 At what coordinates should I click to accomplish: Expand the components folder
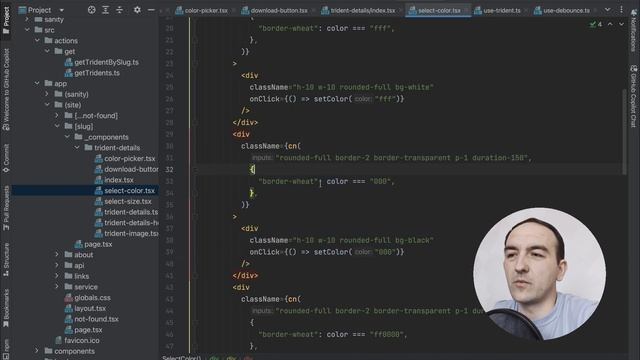37,351
